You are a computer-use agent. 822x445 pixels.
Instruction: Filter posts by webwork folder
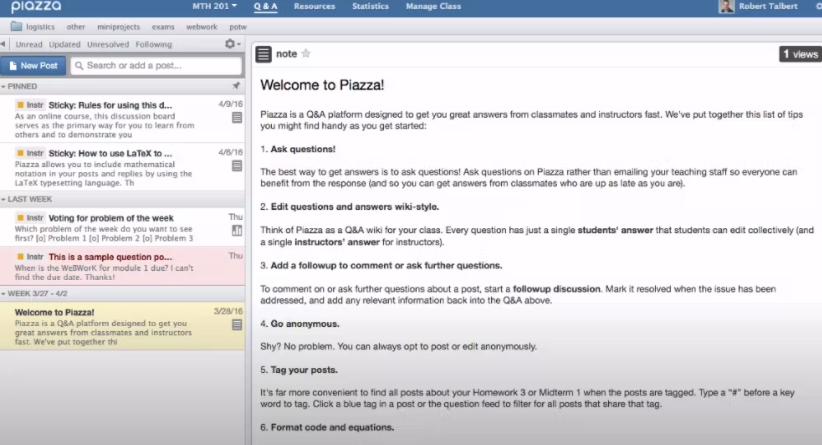(201, 27)
